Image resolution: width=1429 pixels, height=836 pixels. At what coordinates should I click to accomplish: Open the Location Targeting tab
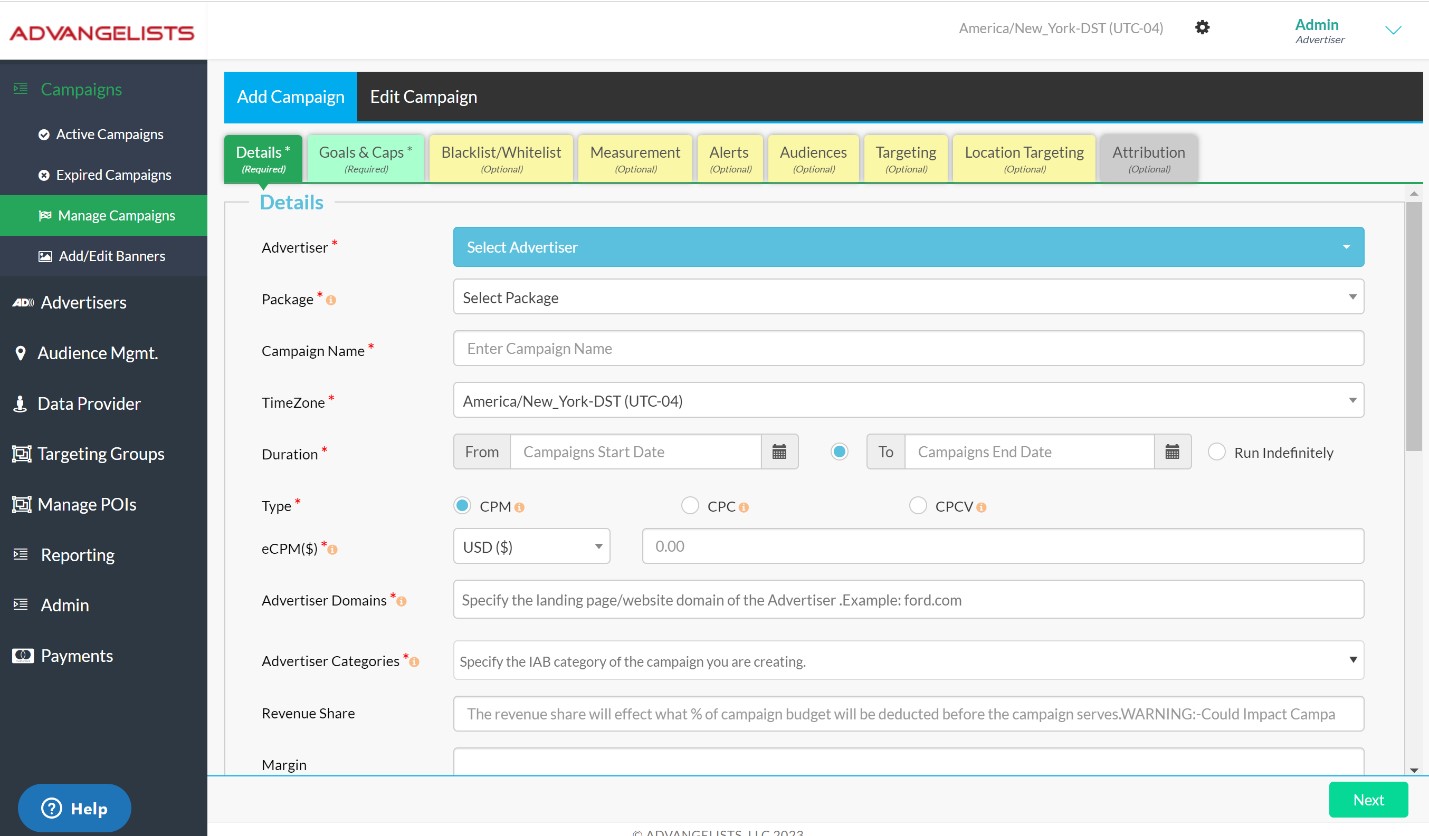(x=1024, y=158)
